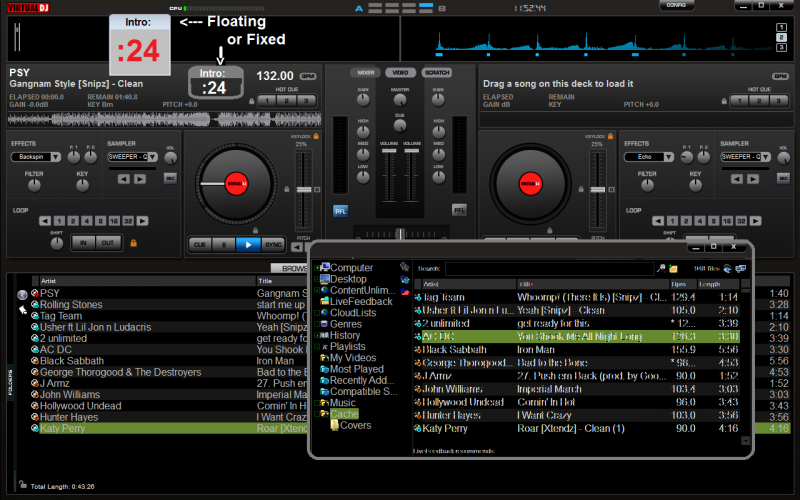
Task: Click loop lengthen arrow on left deck
Action: click(x=142, y=221)
